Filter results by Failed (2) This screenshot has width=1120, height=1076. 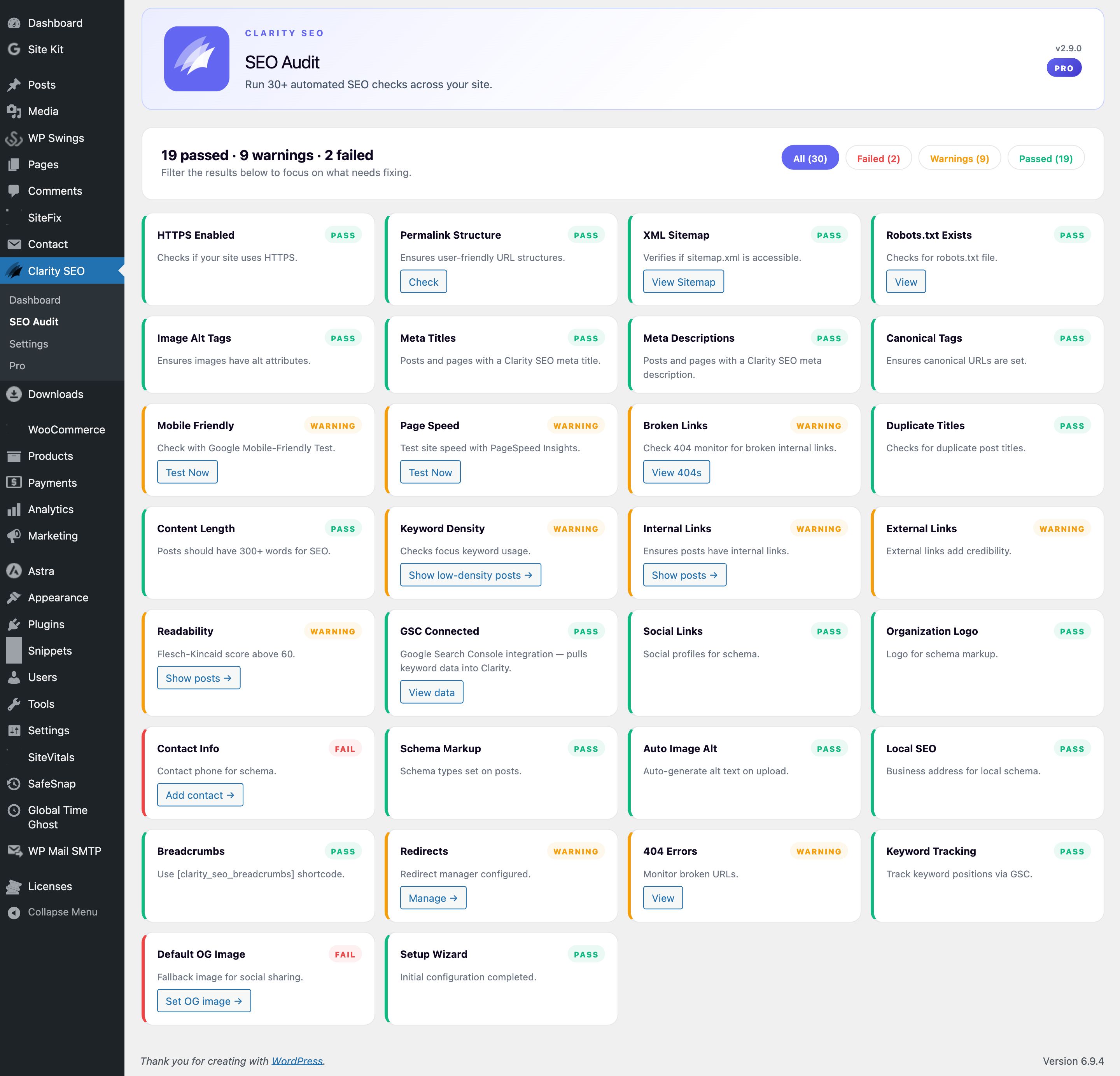click(x=878, y=158)
